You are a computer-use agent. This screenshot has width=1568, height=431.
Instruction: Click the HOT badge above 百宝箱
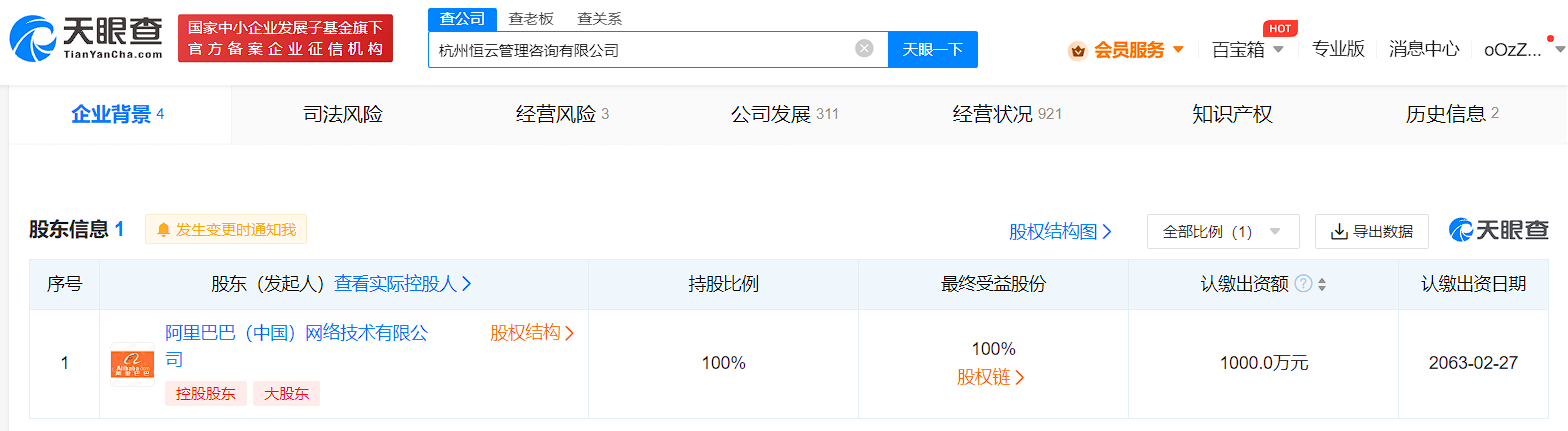(1280, 28)
